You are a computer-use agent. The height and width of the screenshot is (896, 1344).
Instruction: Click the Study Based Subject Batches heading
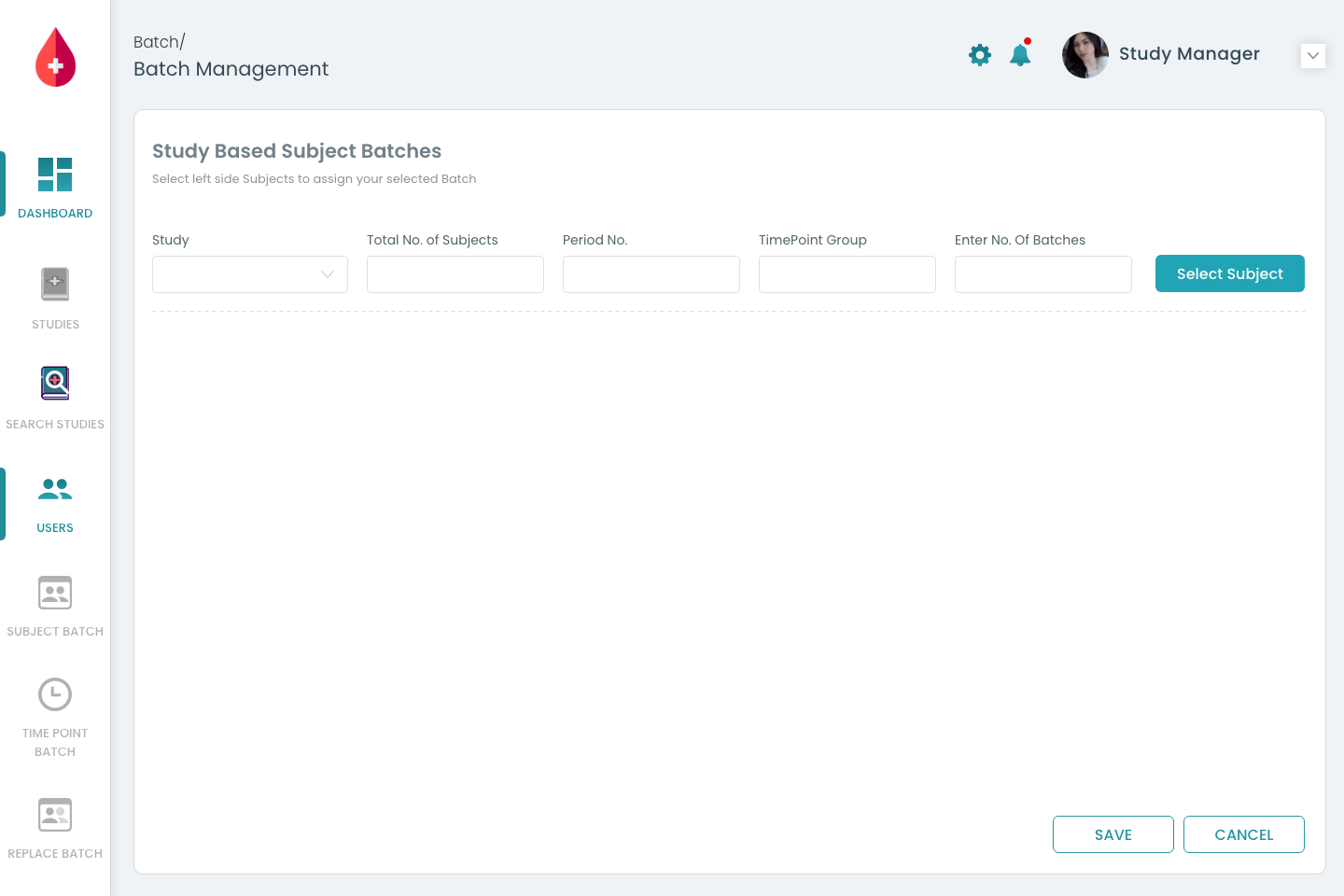coord(297,151)
